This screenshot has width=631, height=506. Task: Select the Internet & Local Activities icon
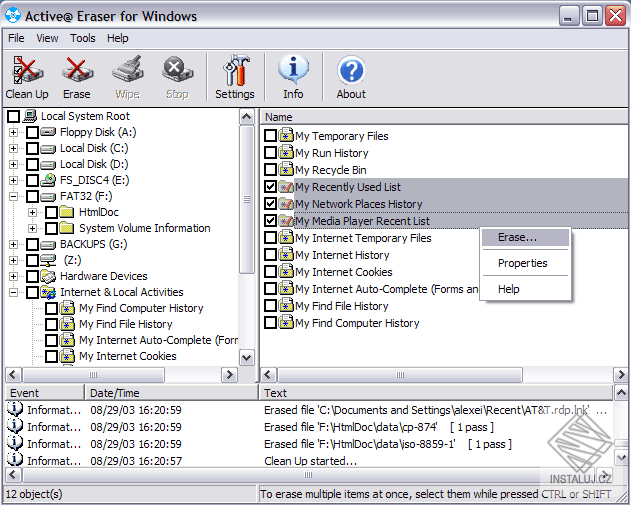48,292
